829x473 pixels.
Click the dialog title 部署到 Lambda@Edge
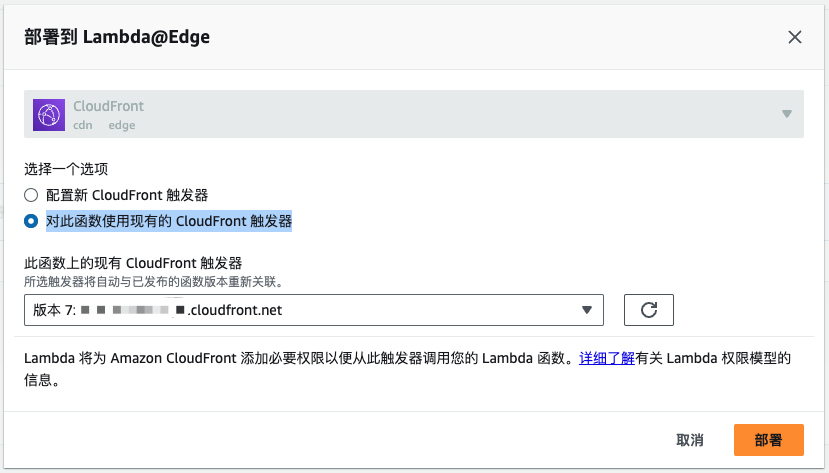[x=116, y=37]
